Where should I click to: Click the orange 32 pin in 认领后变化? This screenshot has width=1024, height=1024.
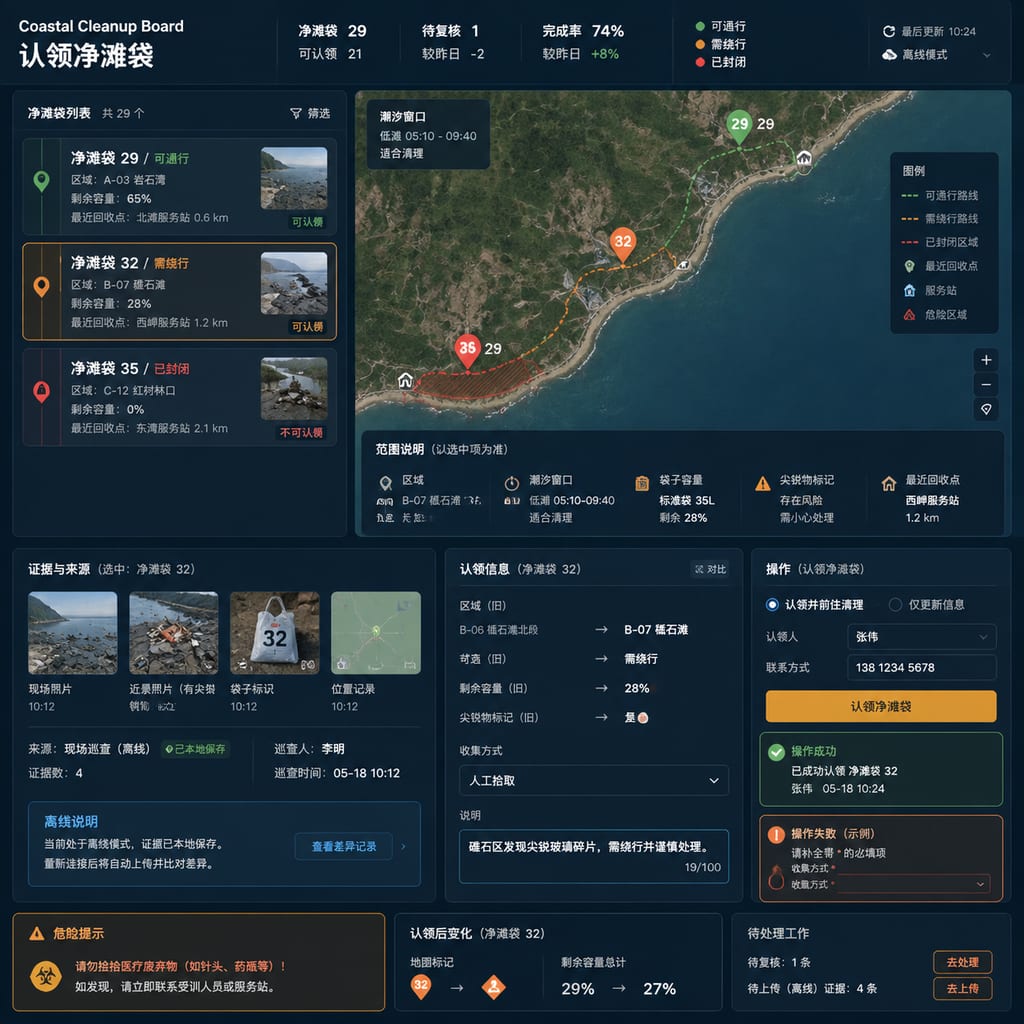[x=421, y=987]
